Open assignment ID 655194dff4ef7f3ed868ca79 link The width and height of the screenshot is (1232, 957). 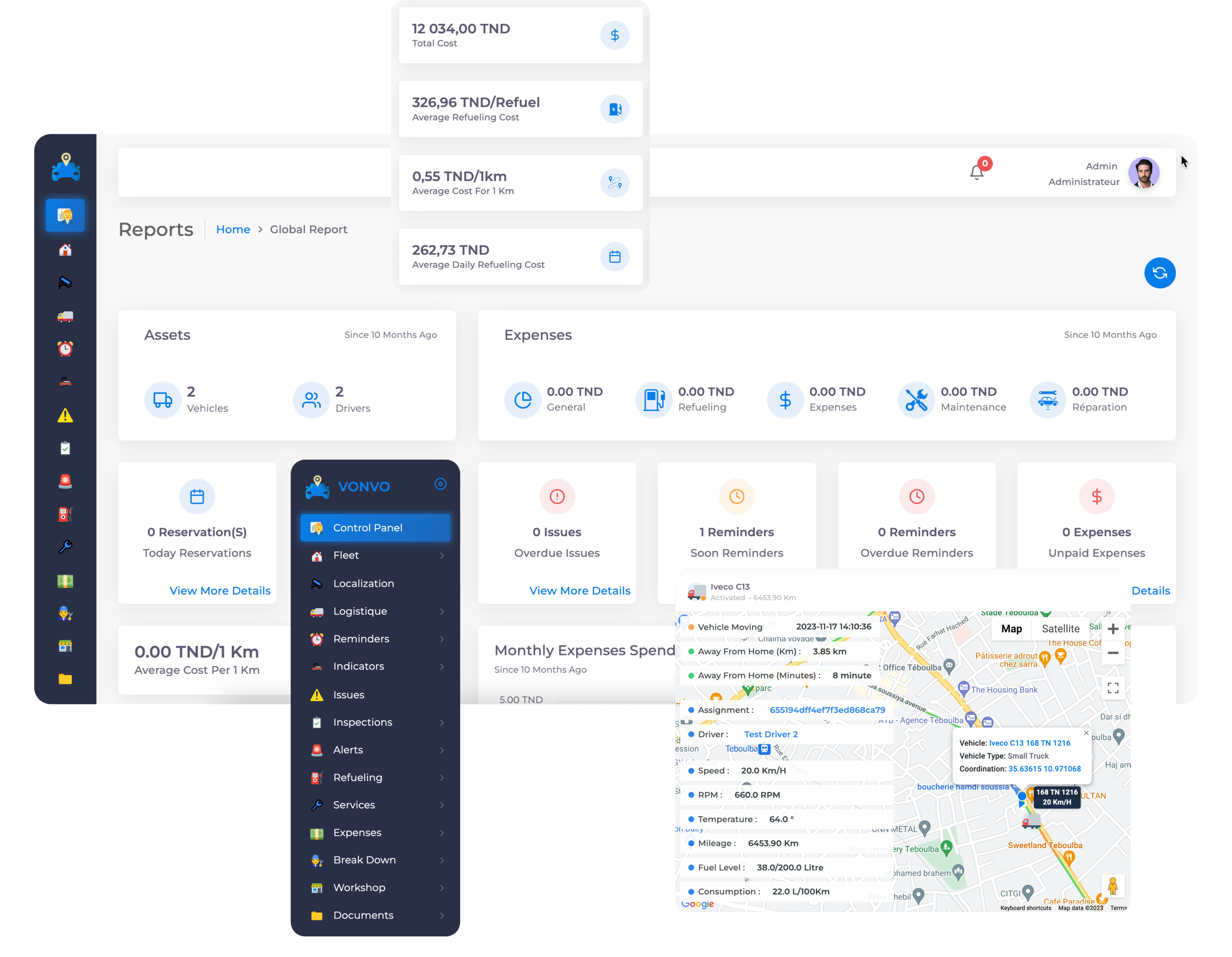[x=827, y=710]
